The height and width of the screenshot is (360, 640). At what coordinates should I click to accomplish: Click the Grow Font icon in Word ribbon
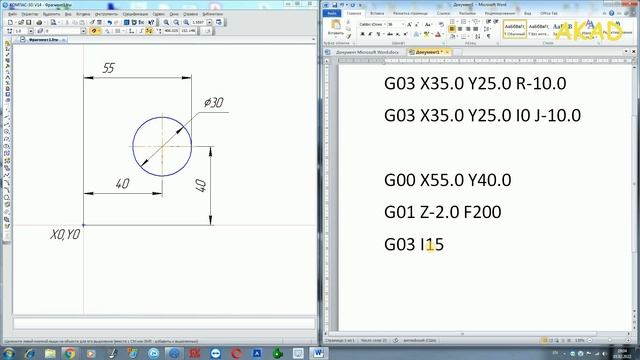pyautogui.click(x=409, y=24)
